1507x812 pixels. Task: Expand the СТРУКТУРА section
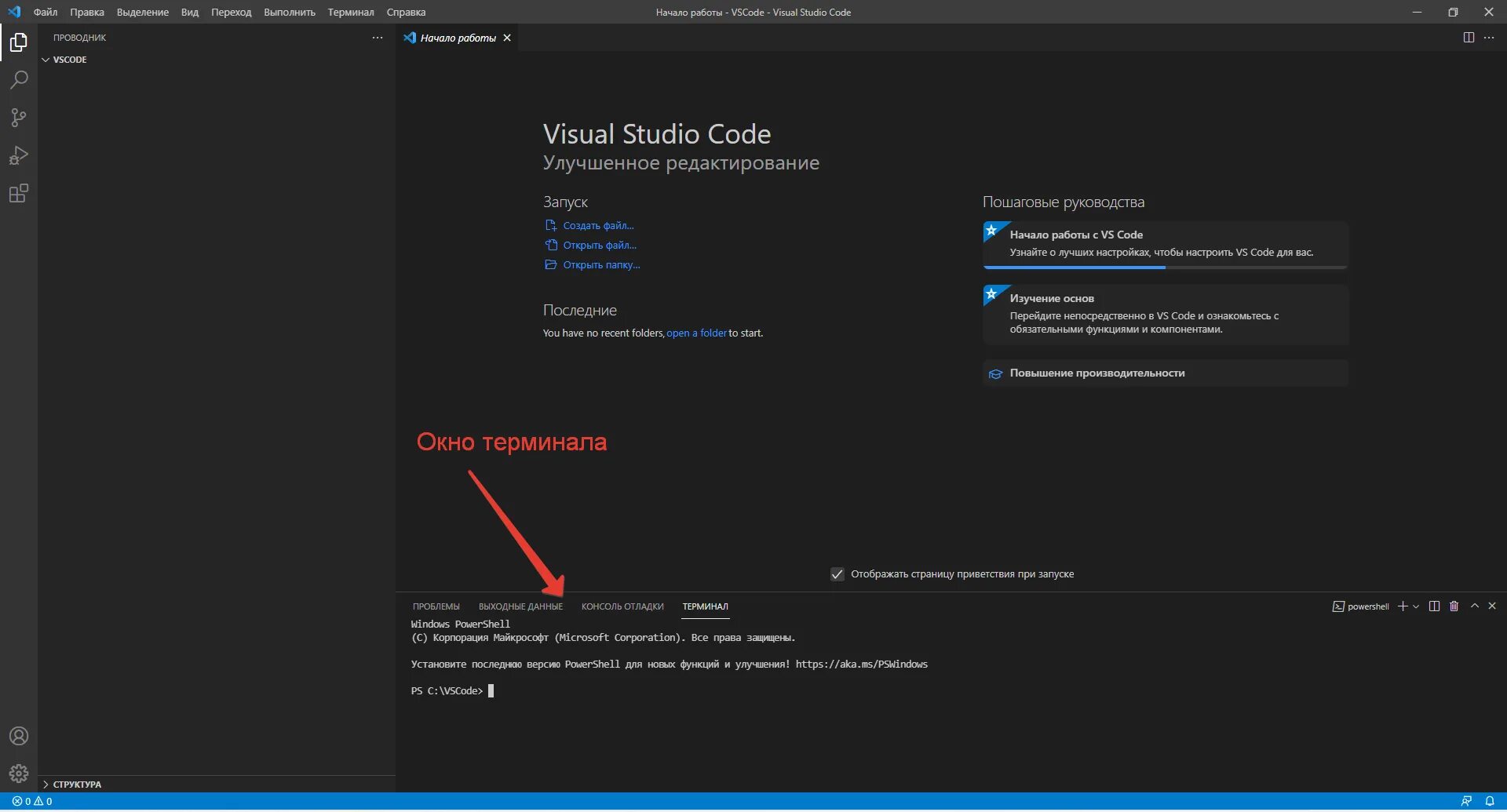coord(46,785)
